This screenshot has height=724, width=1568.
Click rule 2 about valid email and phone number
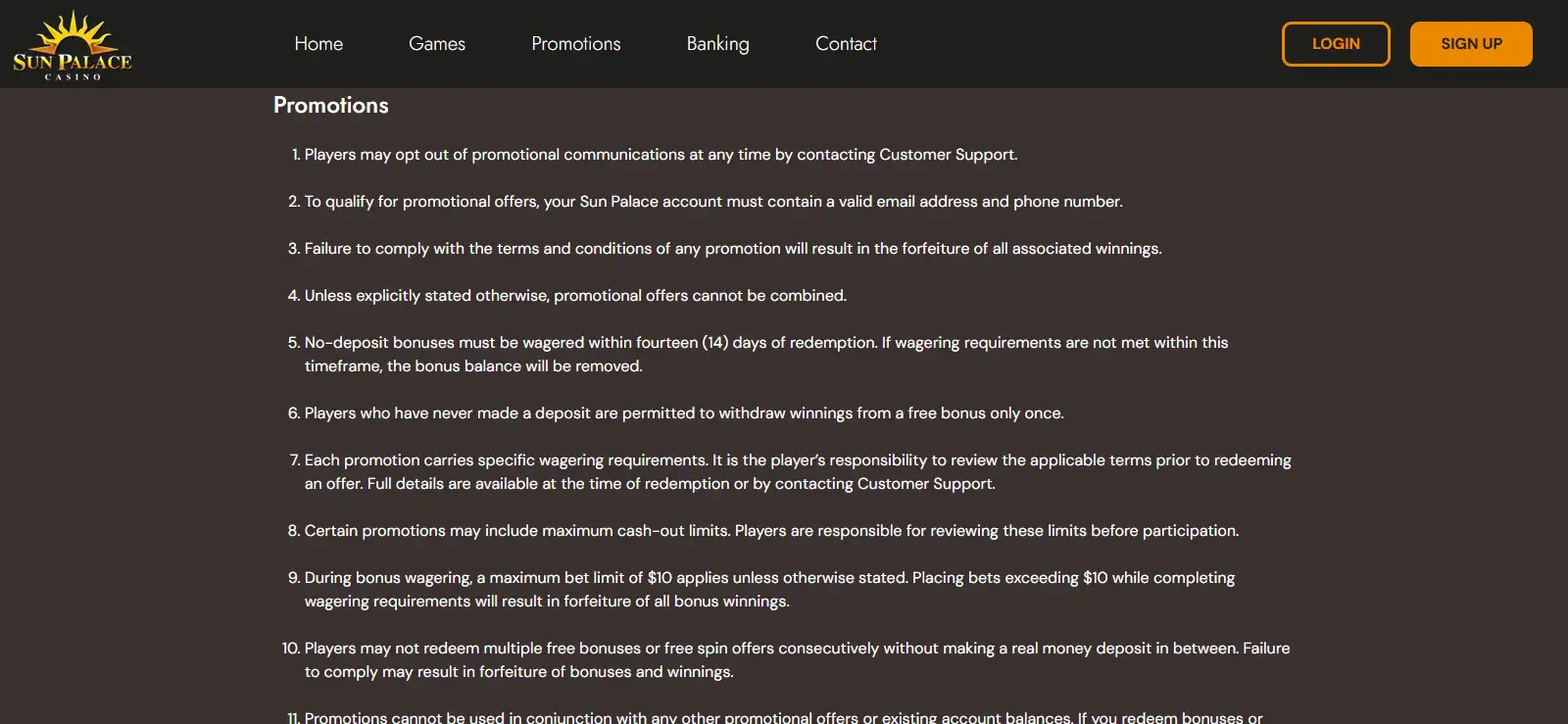tap(713, 202)
